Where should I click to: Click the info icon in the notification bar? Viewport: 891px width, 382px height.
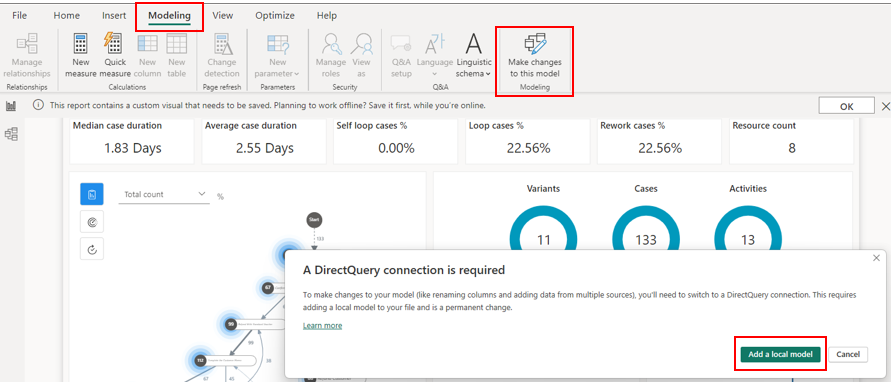(x=38, y=105)
